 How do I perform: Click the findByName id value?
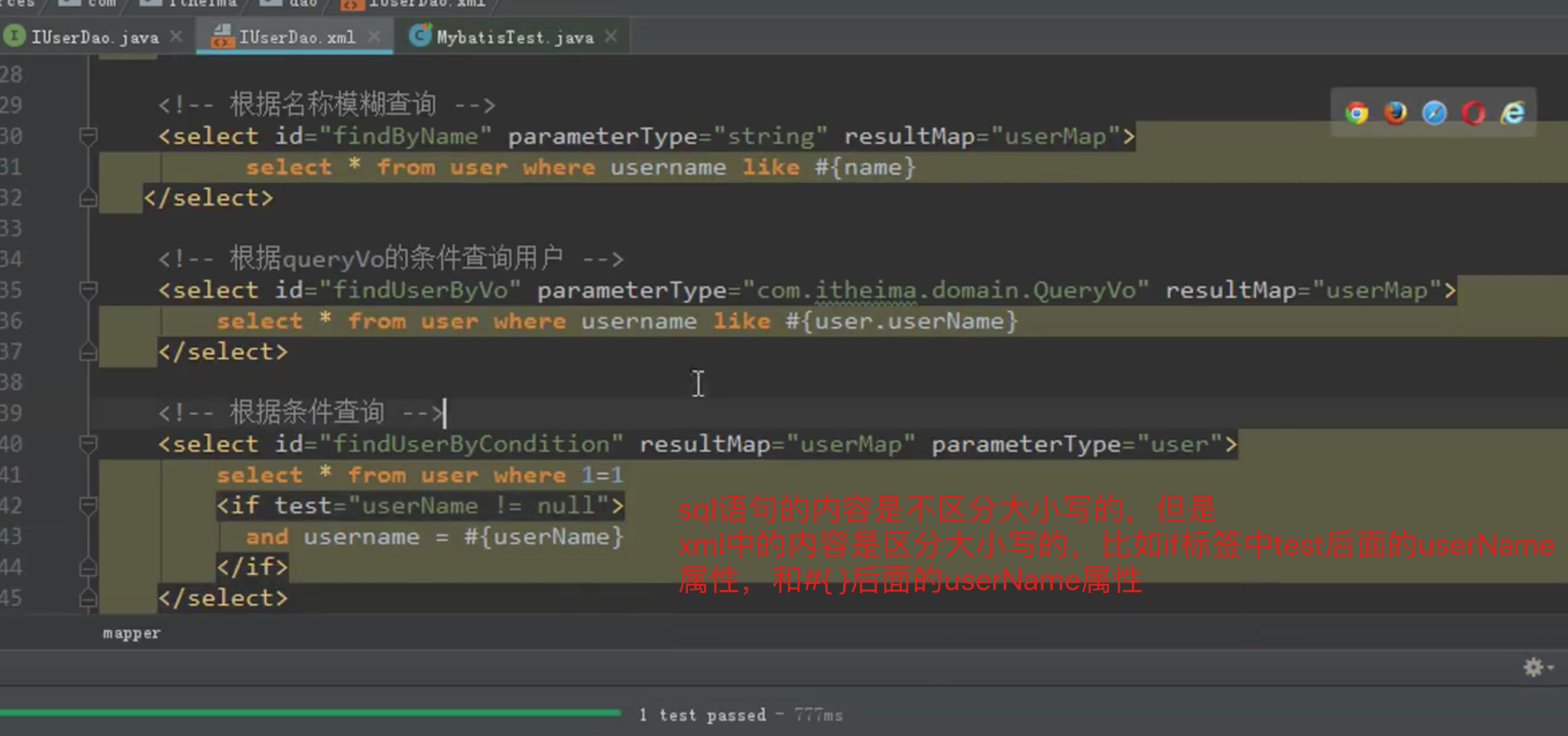[x=405, y=137]
